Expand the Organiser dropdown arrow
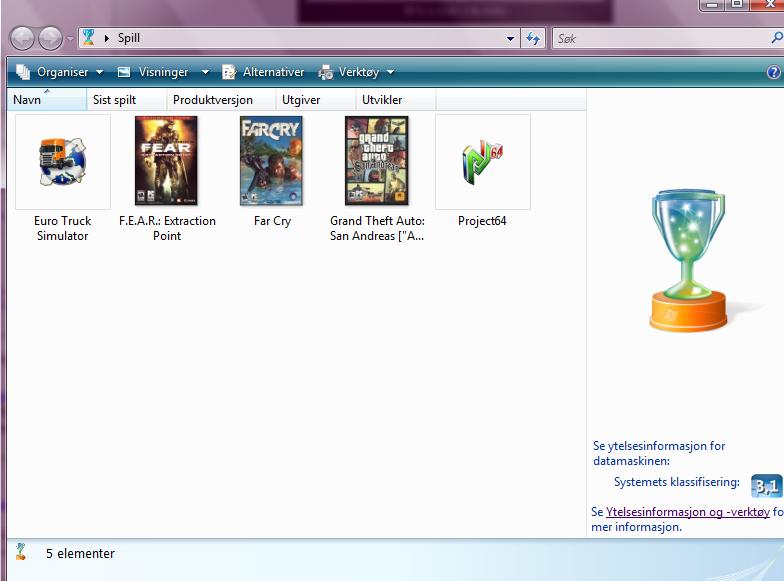The width and height of the screenshot is (784, 581). (x=100, y=72)
